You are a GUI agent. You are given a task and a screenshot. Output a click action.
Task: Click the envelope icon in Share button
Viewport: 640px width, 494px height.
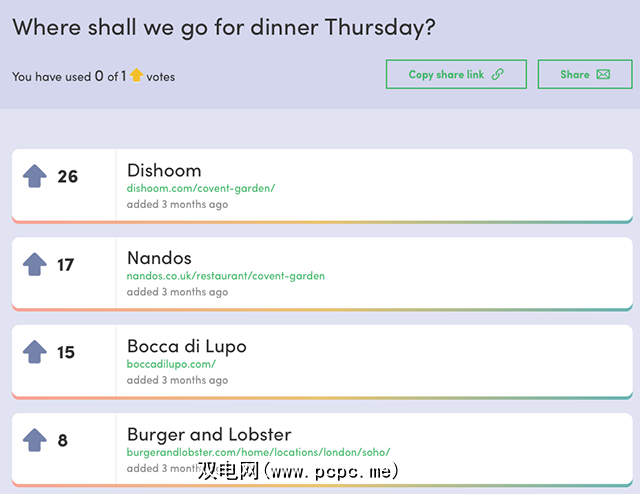pos(603,75)
